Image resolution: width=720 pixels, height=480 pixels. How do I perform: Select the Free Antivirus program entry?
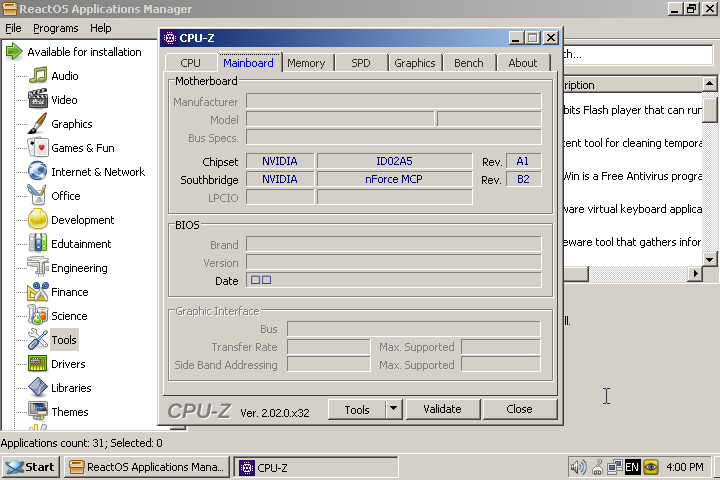[x=633, y=176]
